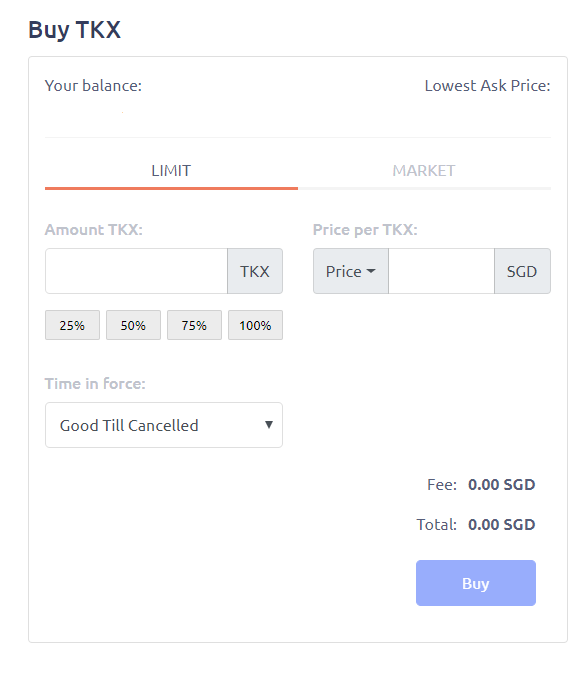Click the SGD currency label addon

[x=522, y=271]
